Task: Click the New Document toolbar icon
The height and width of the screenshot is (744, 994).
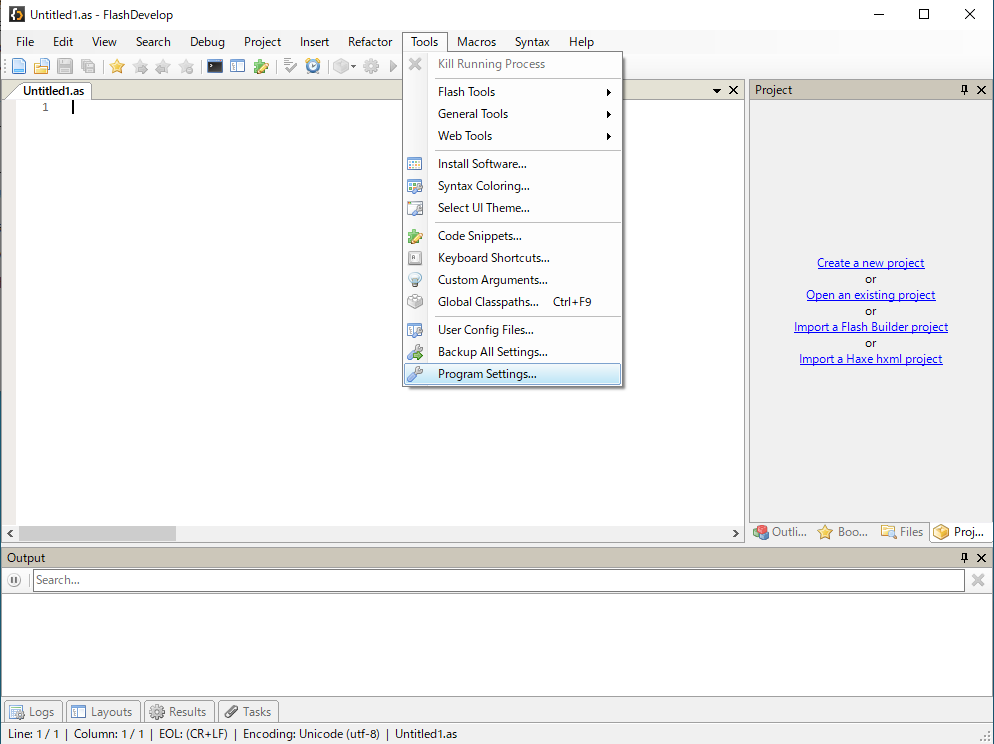Action: point(19,66)
